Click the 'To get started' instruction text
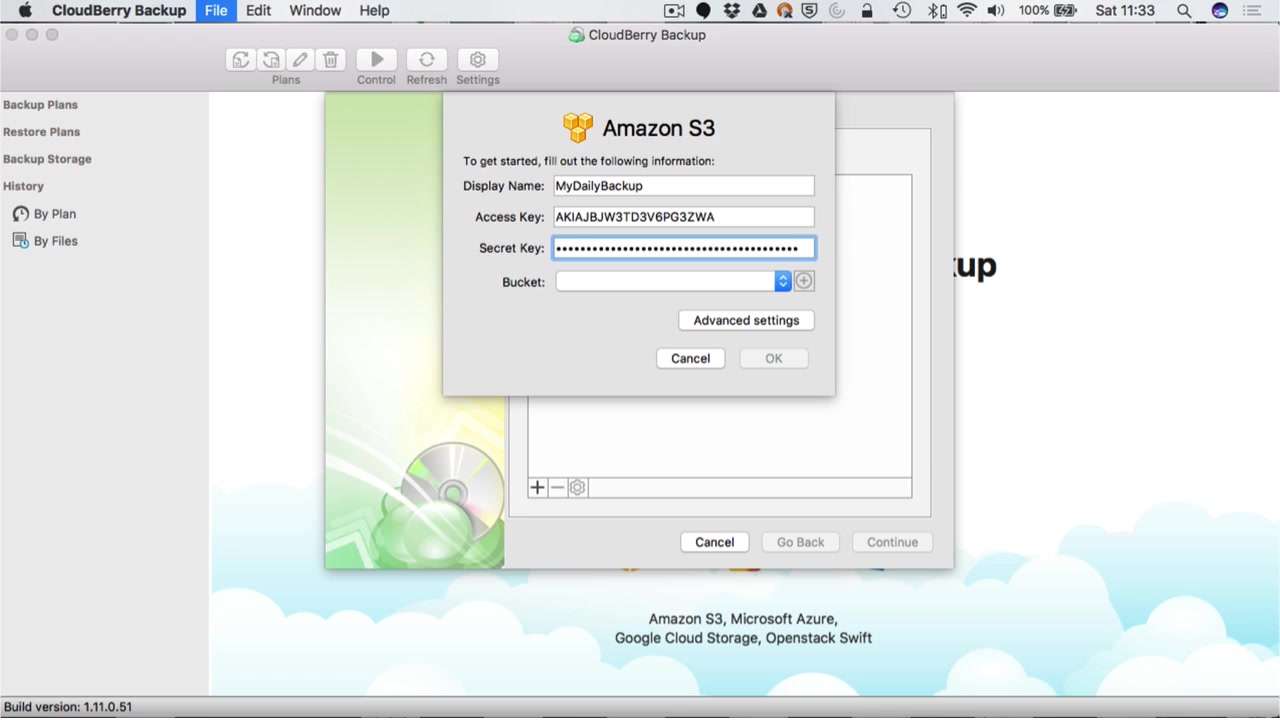 [589, 161]
